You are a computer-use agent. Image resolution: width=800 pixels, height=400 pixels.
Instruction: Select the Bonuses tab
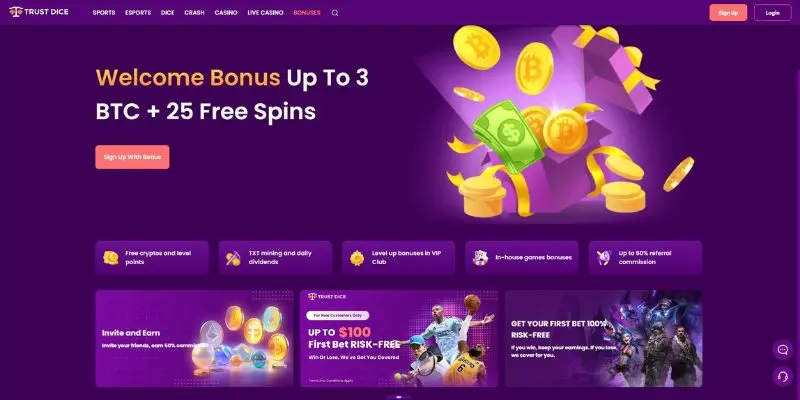[307, 13]
